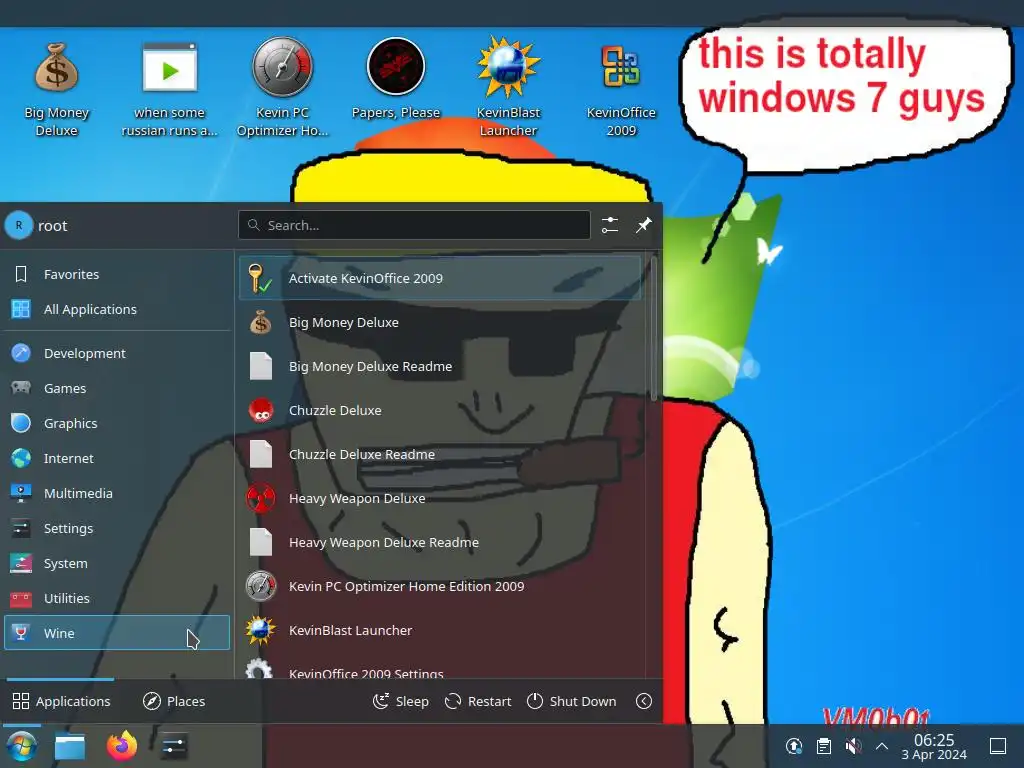Open System Settings from taskbar
This screenshot has width=1024, height=768.
[x=174, y=746]
